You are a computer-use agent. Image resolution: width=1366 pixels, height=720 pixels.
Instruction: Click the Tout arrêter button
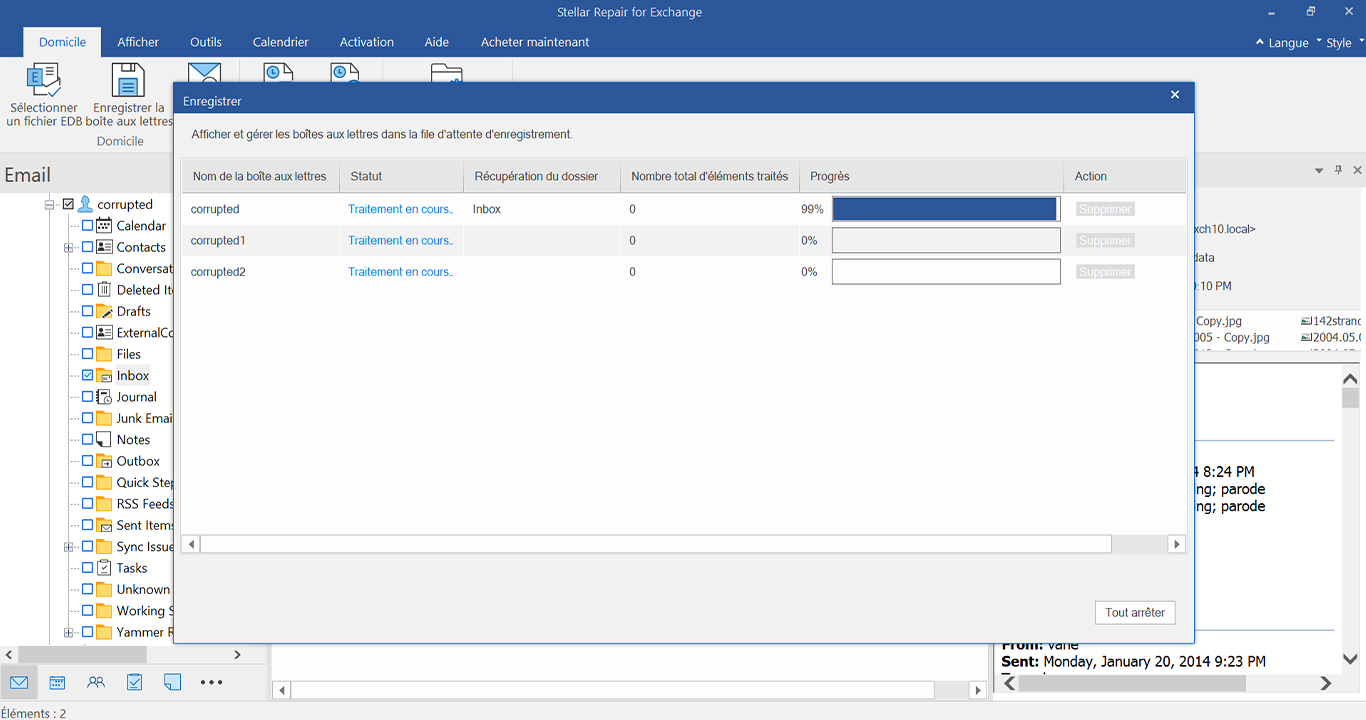(x=1135, y=612)
